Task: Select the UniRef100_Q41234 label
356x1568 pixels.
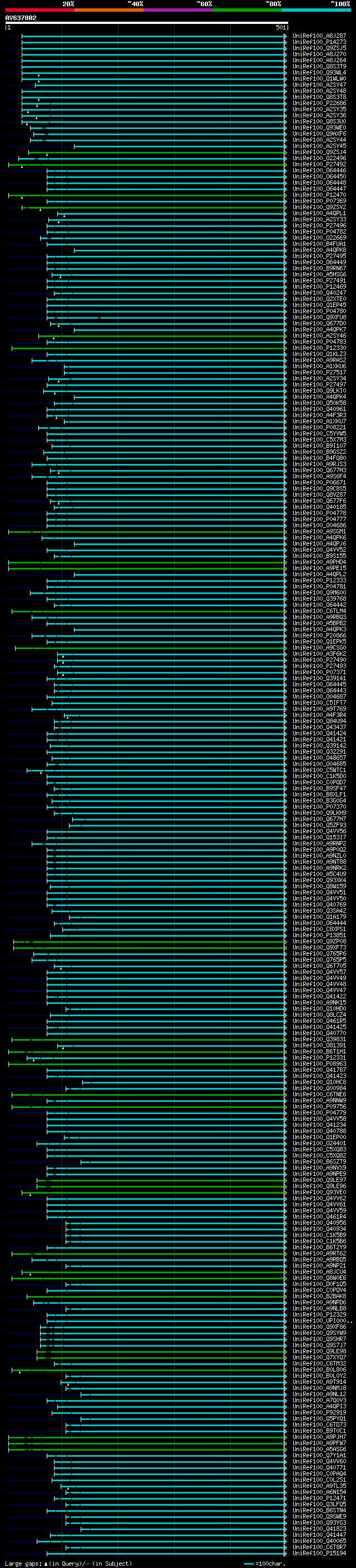Action: tap(319, 1125)
